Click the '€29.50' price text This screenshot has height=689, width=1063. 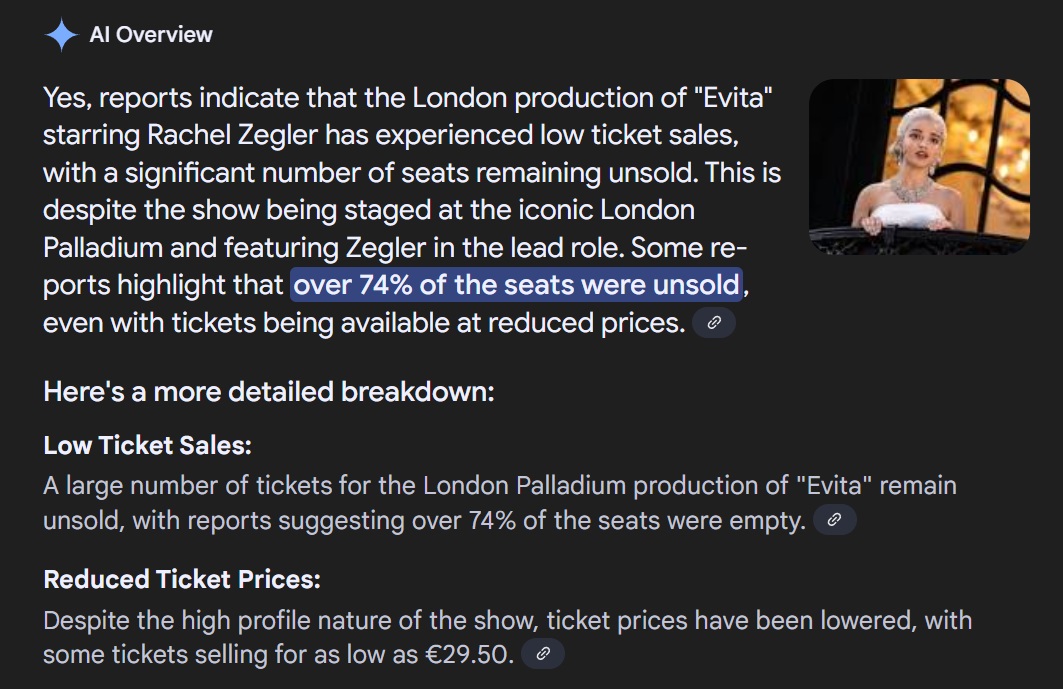click(466, 654)
